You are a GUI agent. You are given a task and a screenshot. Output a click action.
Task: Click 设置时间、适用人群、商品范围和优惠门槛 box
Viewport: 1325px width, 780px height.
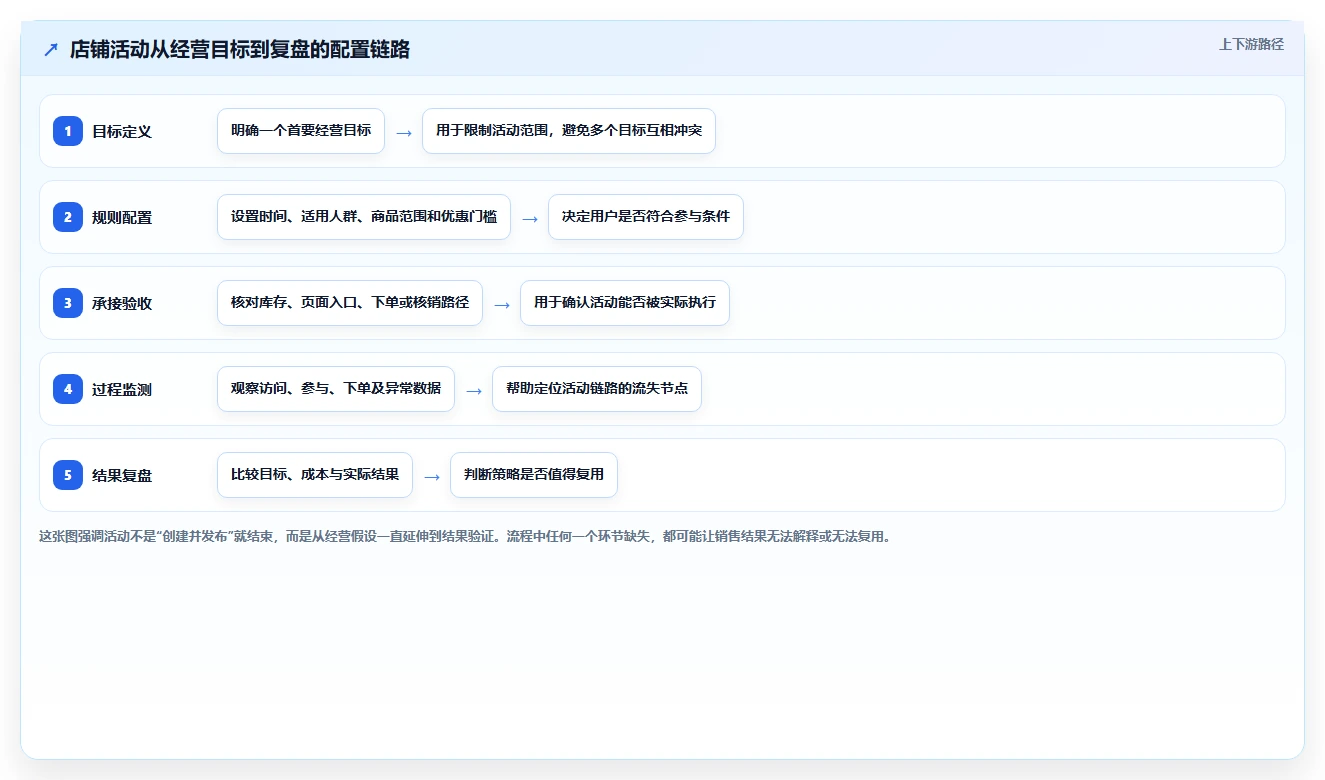[364, 217]
